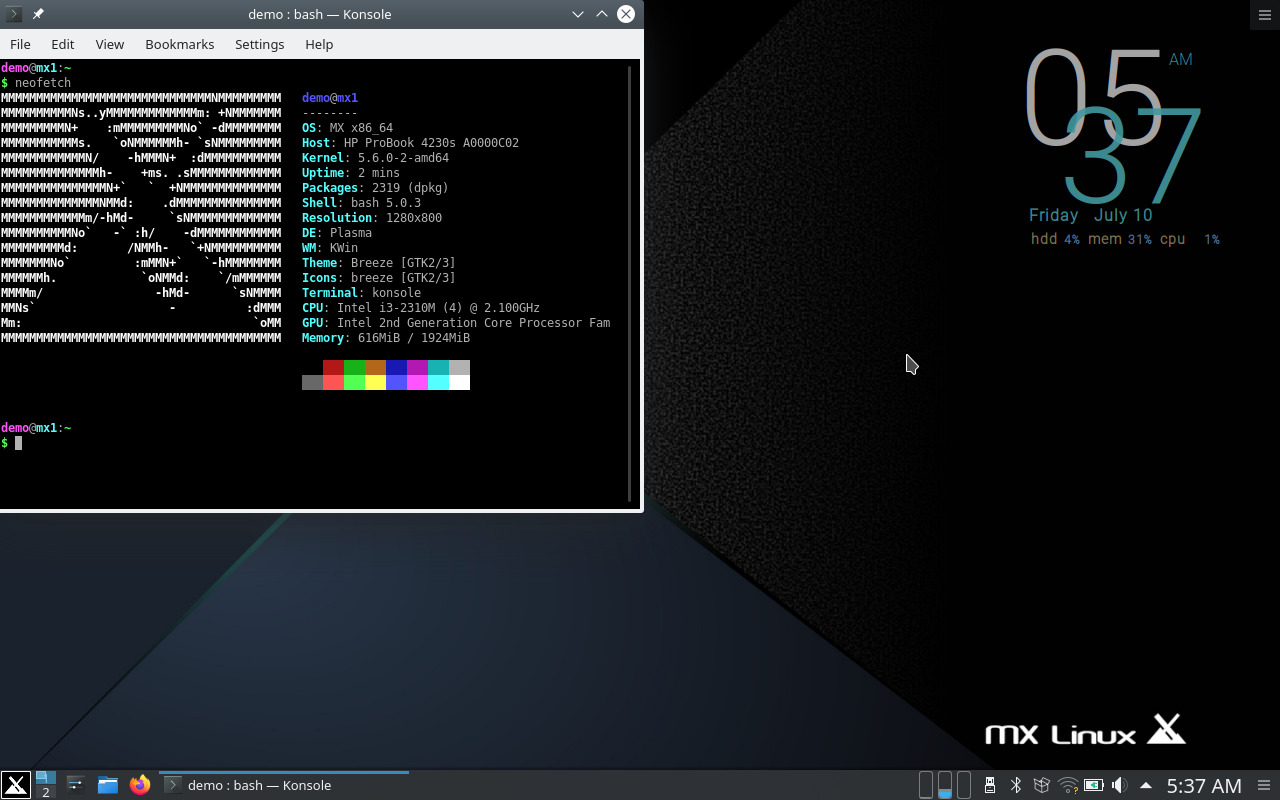Mute audio via the speaker tray icon

pyautogui.click(x=1119, y=784)
